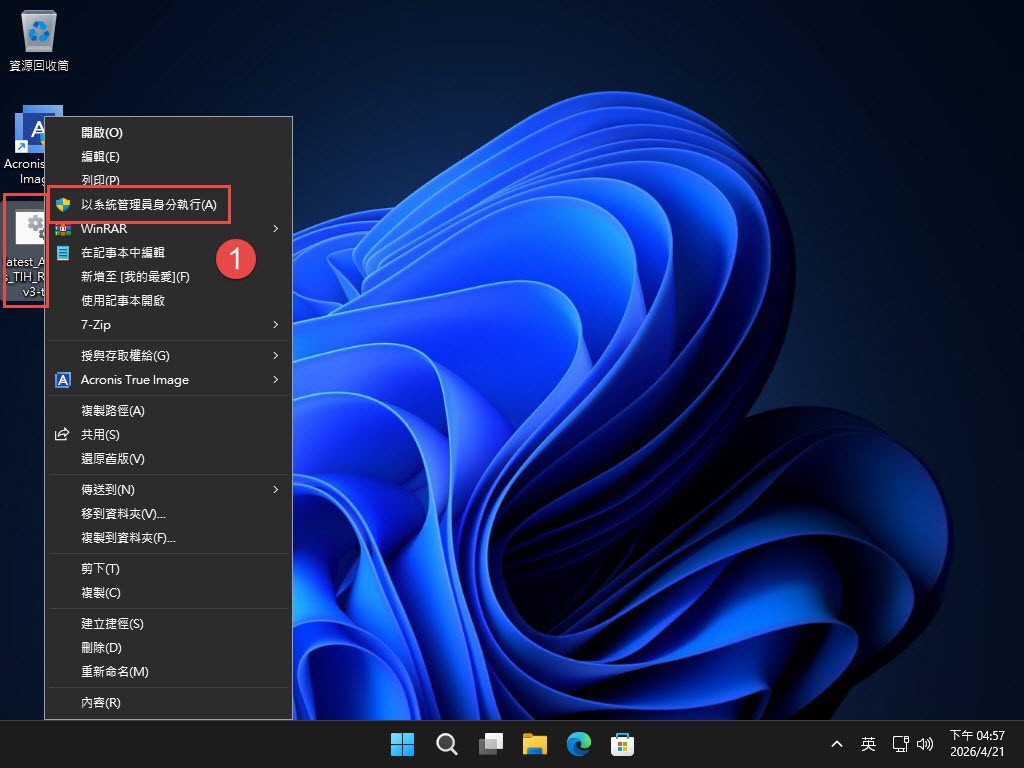This screenshot has height=768, width=1024.
Task: Open Microsoft Store from taskbar
Action: point(623,744)
